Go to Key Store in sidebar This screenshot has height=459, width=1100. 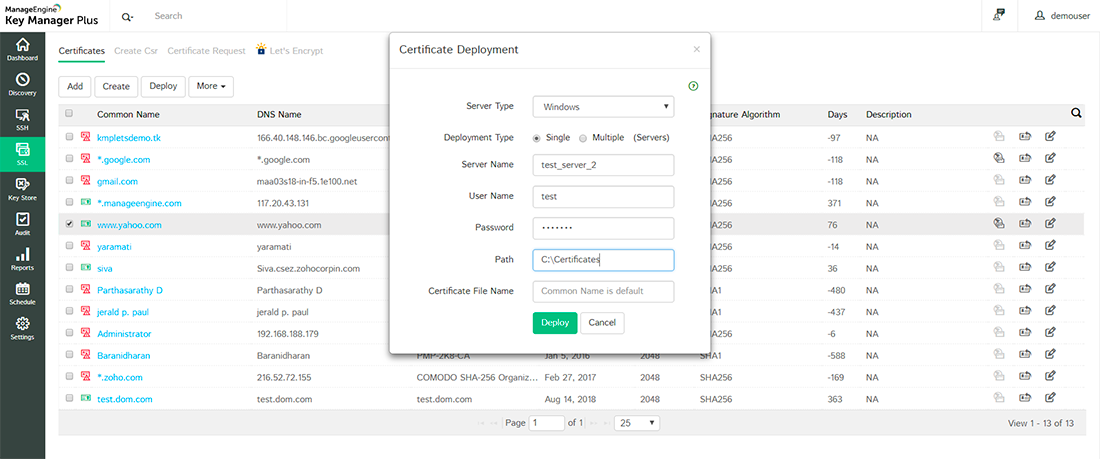(22, 189)
